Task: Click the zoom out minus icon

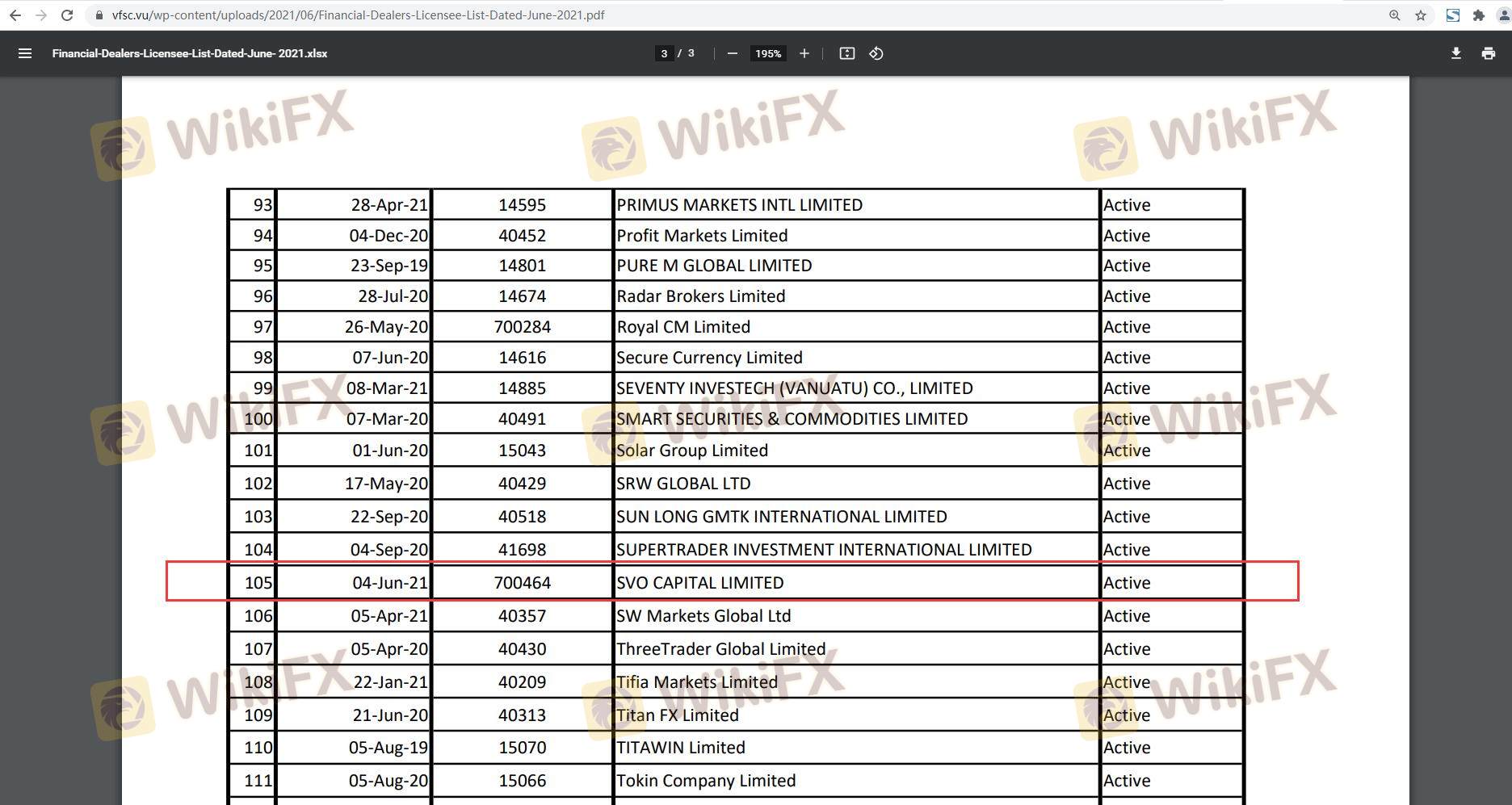Action: pos(732,53)
